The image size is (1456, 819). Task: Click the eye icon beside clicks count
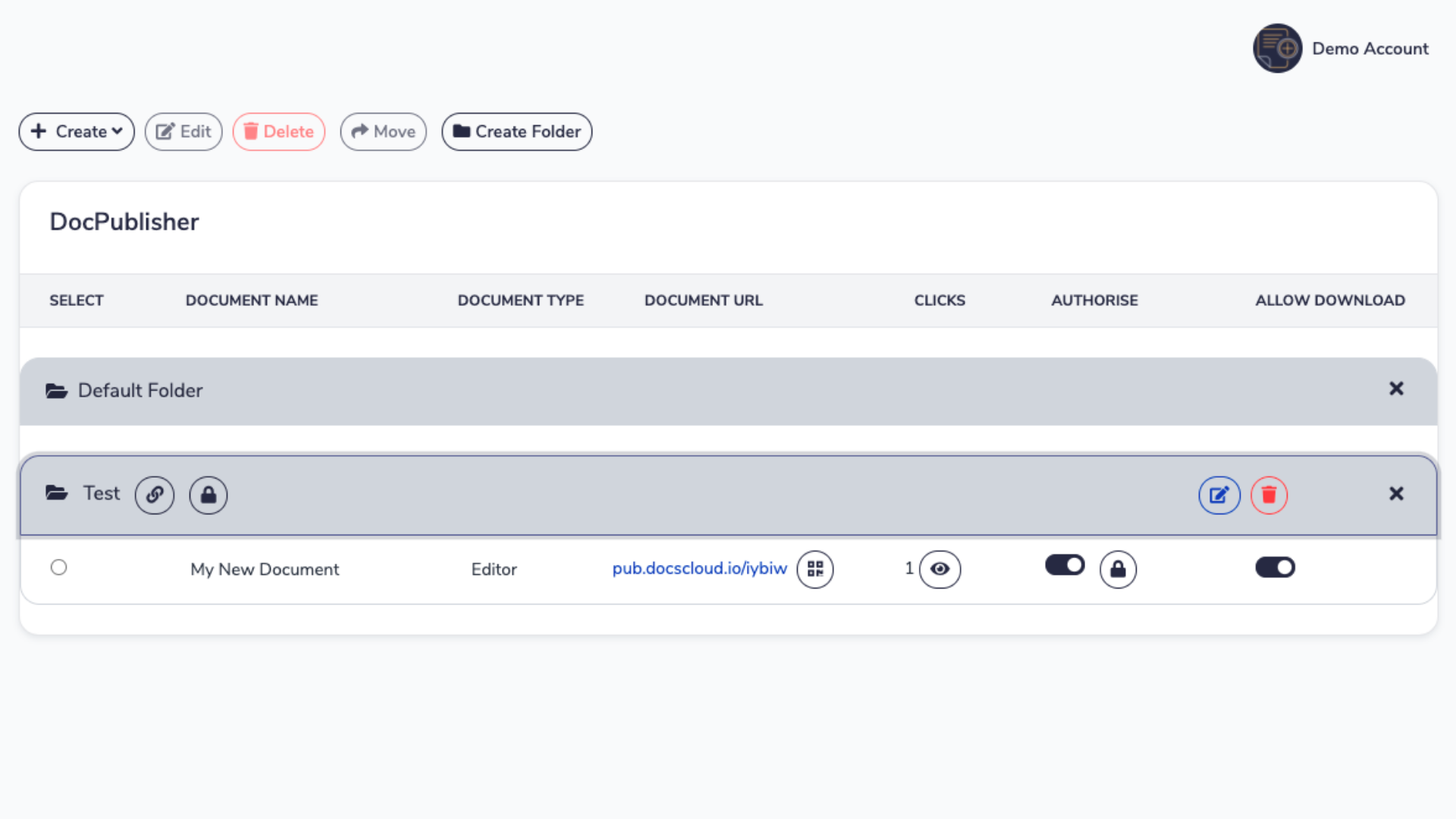coord(940,569)
